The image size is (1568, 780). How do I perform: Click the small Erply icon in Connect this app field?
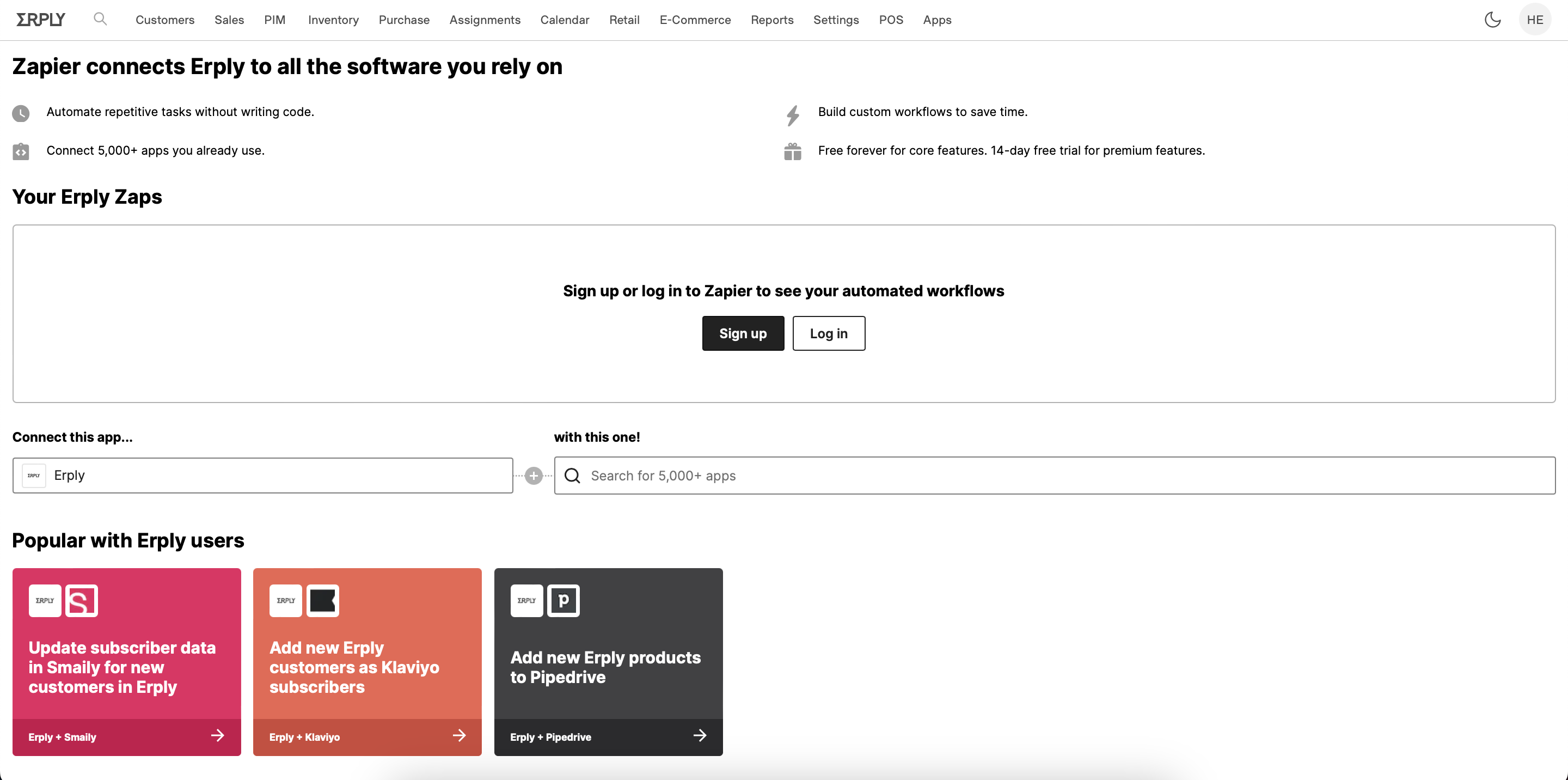34,476
